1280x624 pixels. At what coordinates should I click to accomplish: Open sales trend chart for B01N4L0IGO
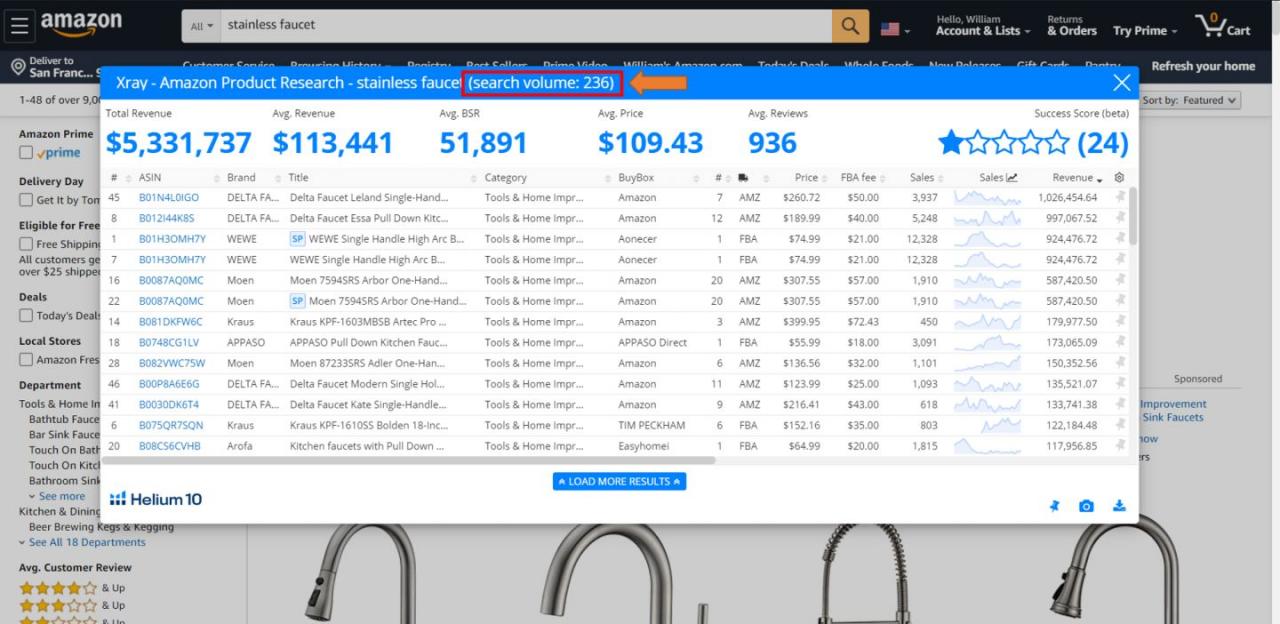point(986,197)
